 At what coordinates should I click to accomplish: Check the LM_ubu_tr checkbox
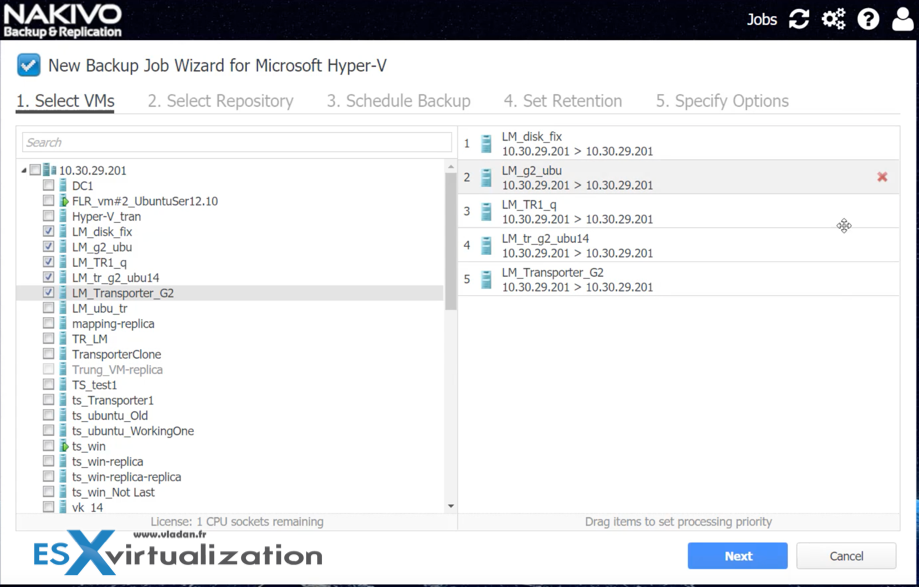pyautogui.click(x=49, y=308)
